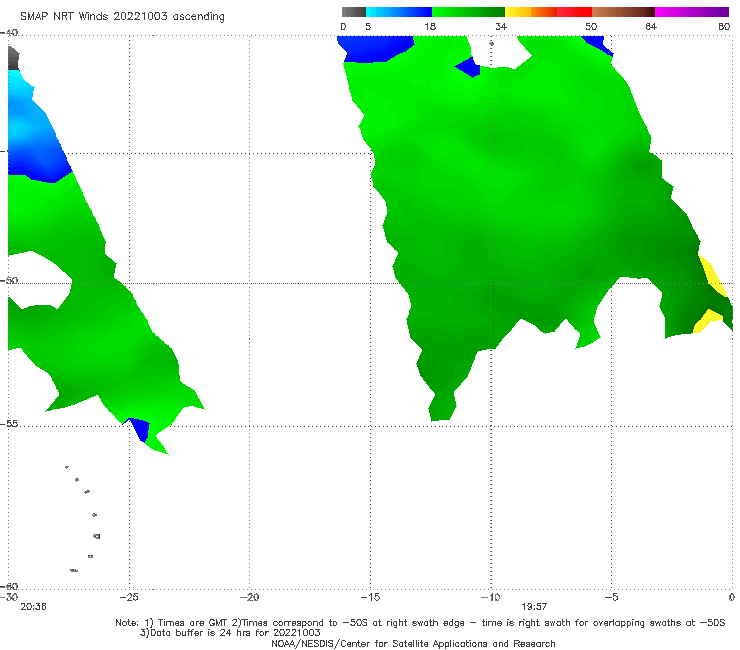Viewport: 740px width, 650px height.
Task: Click the color bar label '5'
Action: 368,26
